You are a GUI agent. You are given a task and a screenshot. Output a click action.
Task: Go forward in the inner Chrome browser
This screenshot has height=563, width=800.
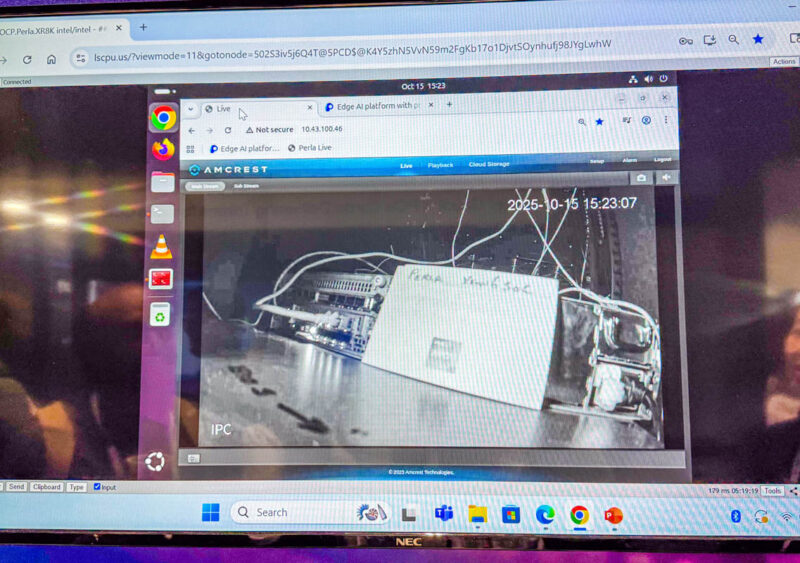(210, 131)
